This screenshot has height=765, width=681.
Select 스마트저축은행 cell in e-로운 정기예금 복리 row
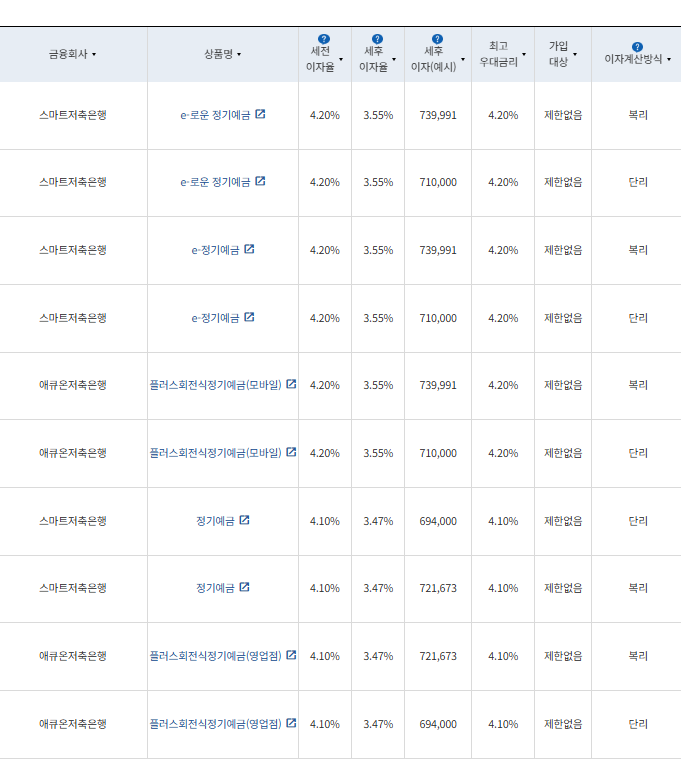[x=73, y=115]
